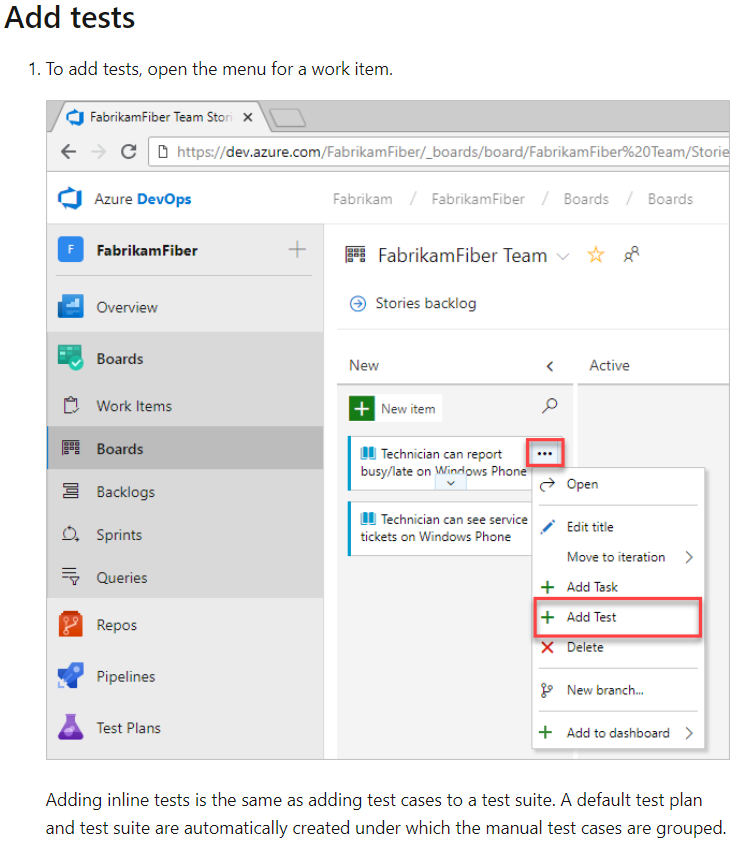
Task: Click the browser back arrow
Action: point(69,151)
